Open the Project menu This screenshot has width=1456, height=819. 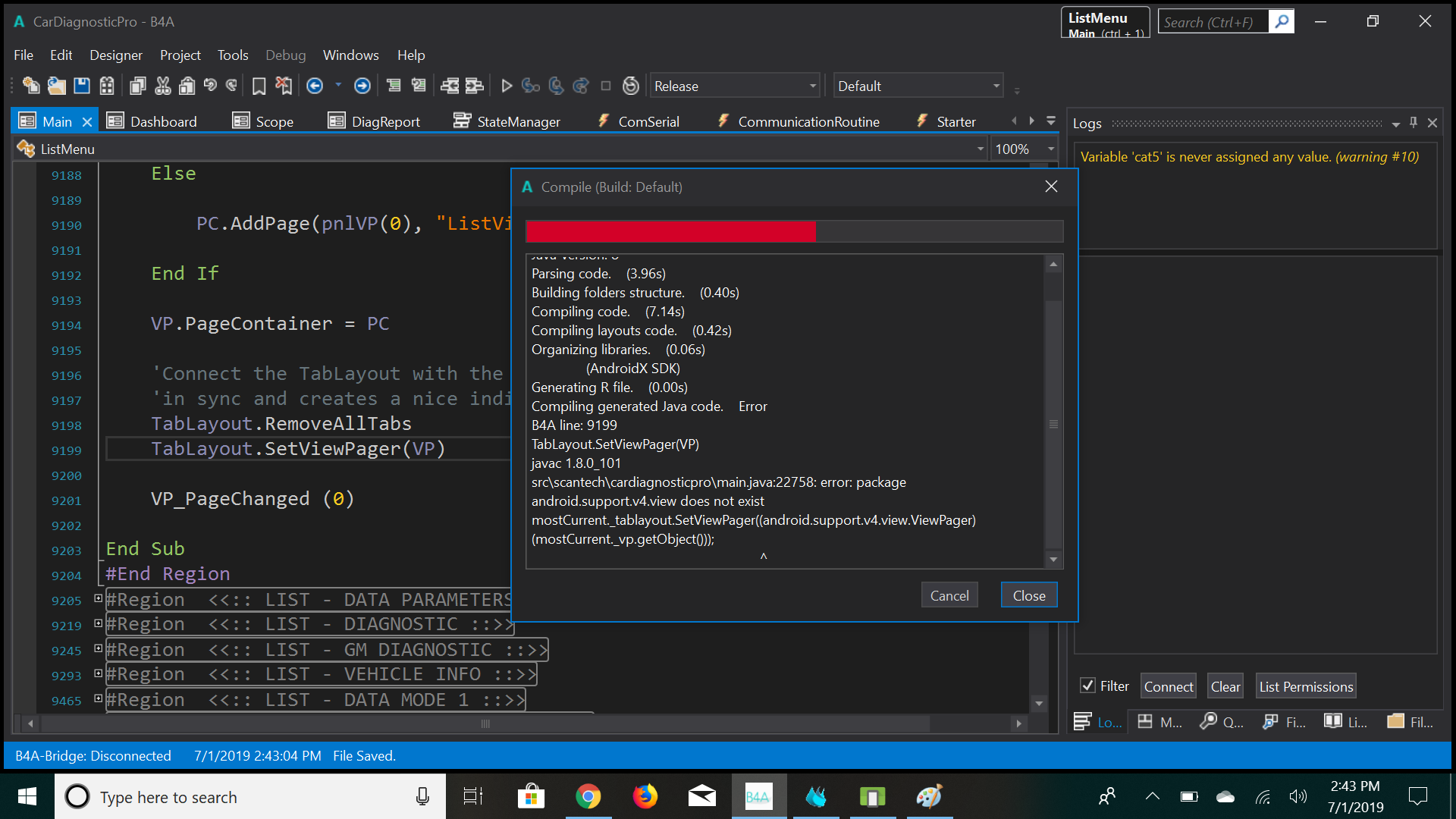click(x=180, y=55)
